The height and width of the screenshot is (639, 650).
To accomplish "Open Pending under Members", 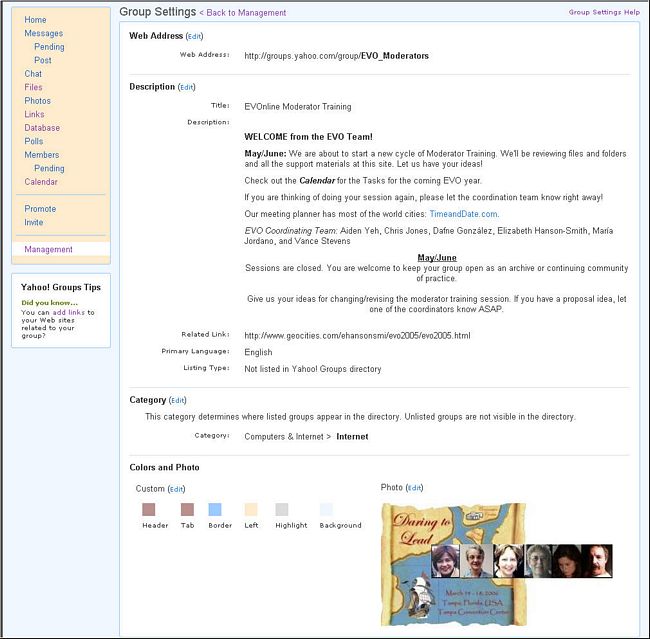I will 49,168.
